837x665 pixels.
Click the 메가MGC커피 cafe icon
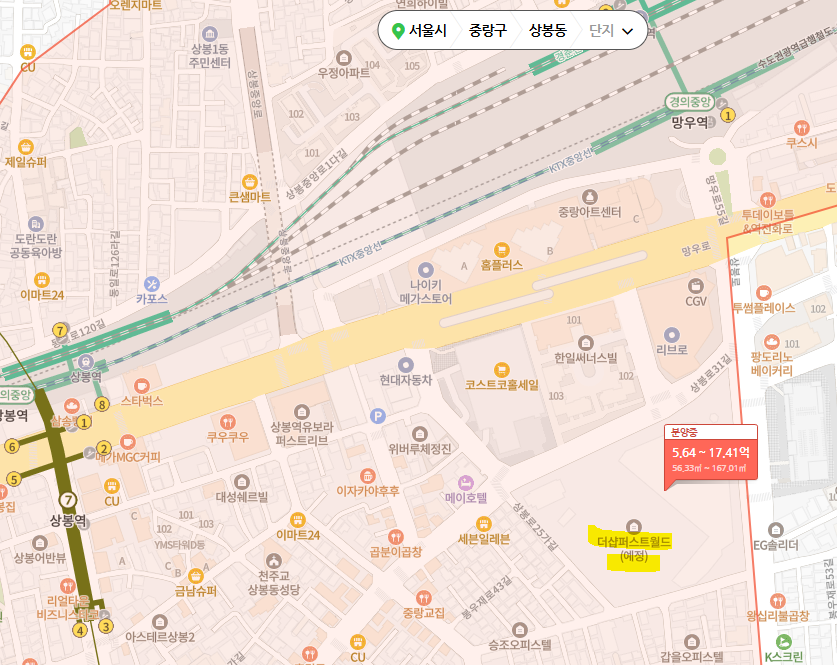(x=127, y=442)
